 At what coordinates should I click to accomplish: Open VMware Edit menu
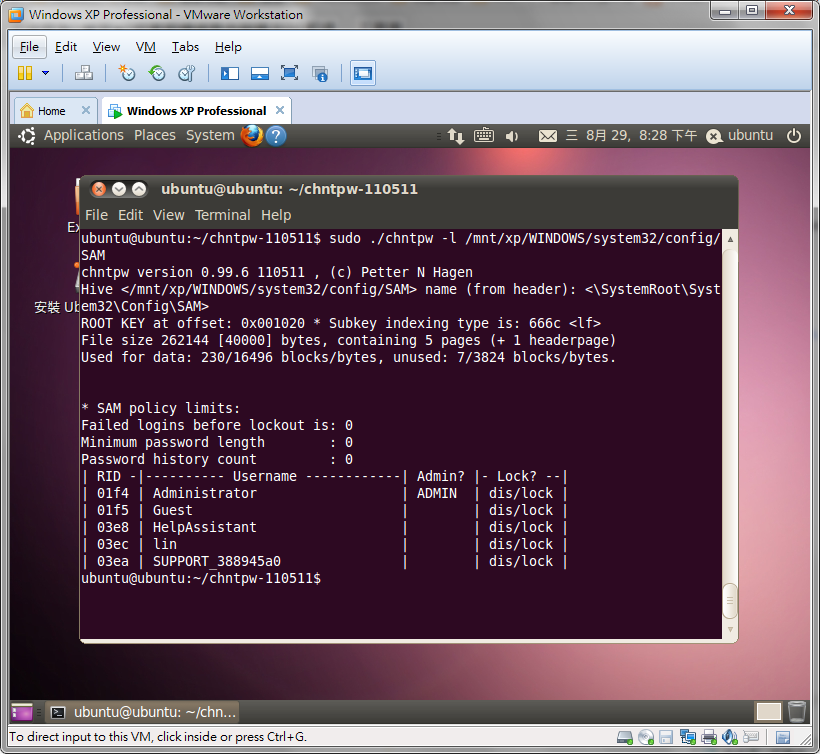tap(66, 47)
